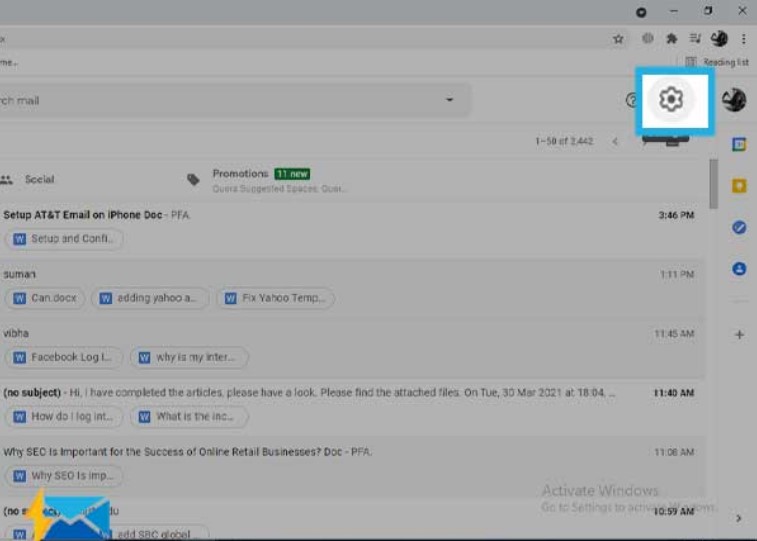Open the Can.docx attachment chip
757x541 pixels.
[x=45, y=298]
